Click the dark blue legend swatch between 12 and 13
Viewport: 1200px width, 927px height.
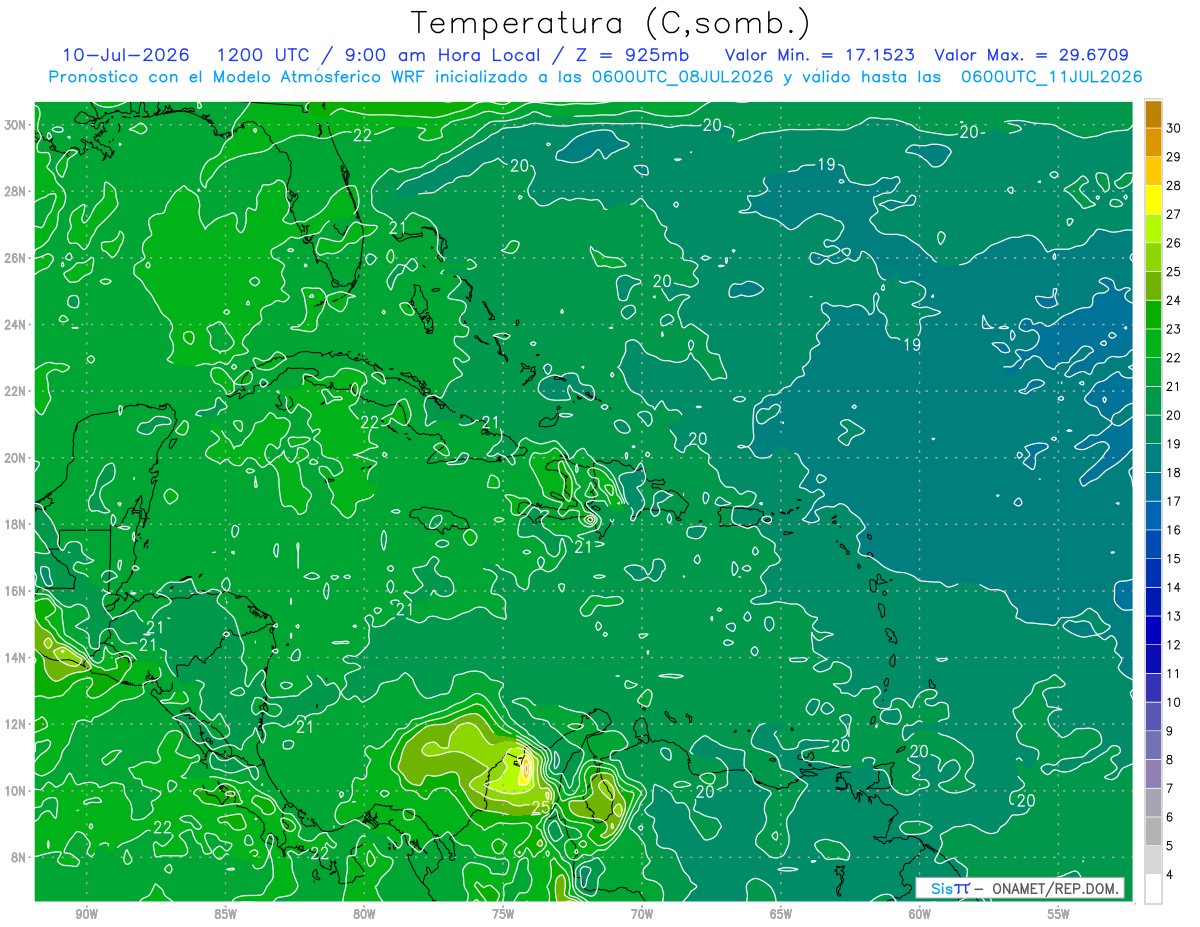point(1153,630)
